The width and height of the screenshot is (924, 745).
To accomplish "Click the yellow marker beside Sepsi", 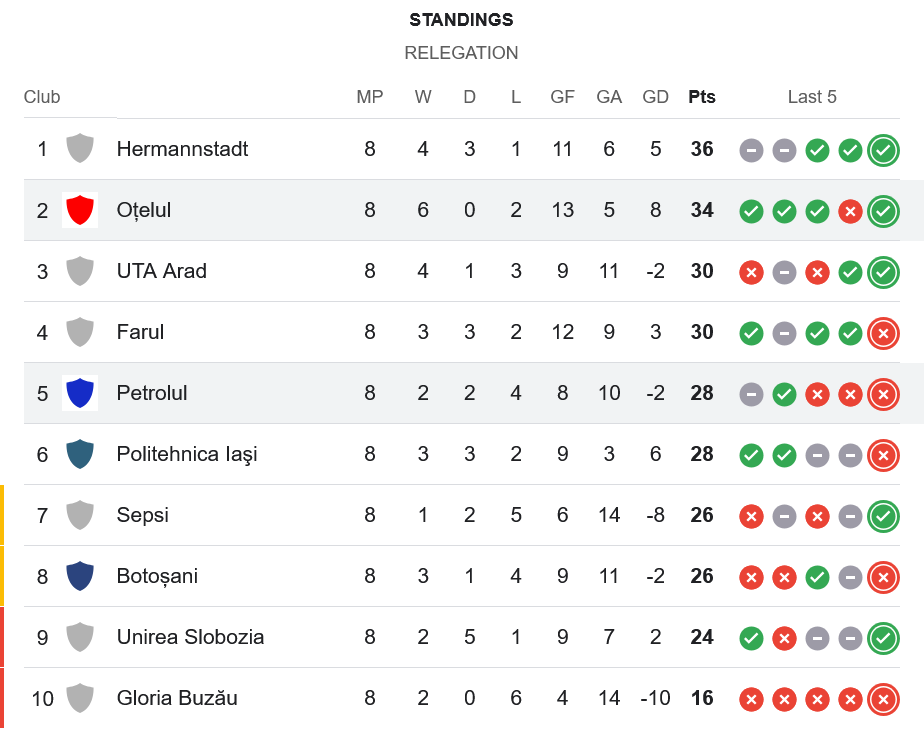I will coord(2,516).
